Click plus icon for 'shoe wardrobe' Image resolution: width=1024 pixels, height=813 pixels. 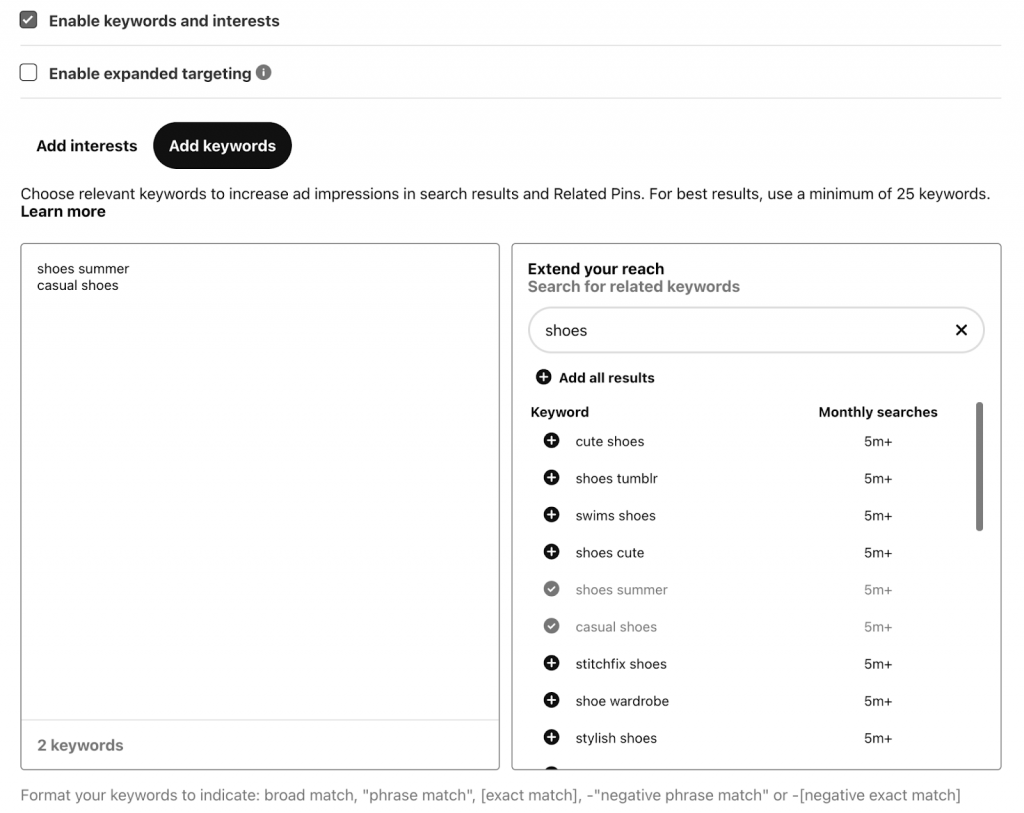[x=551, y=700]
